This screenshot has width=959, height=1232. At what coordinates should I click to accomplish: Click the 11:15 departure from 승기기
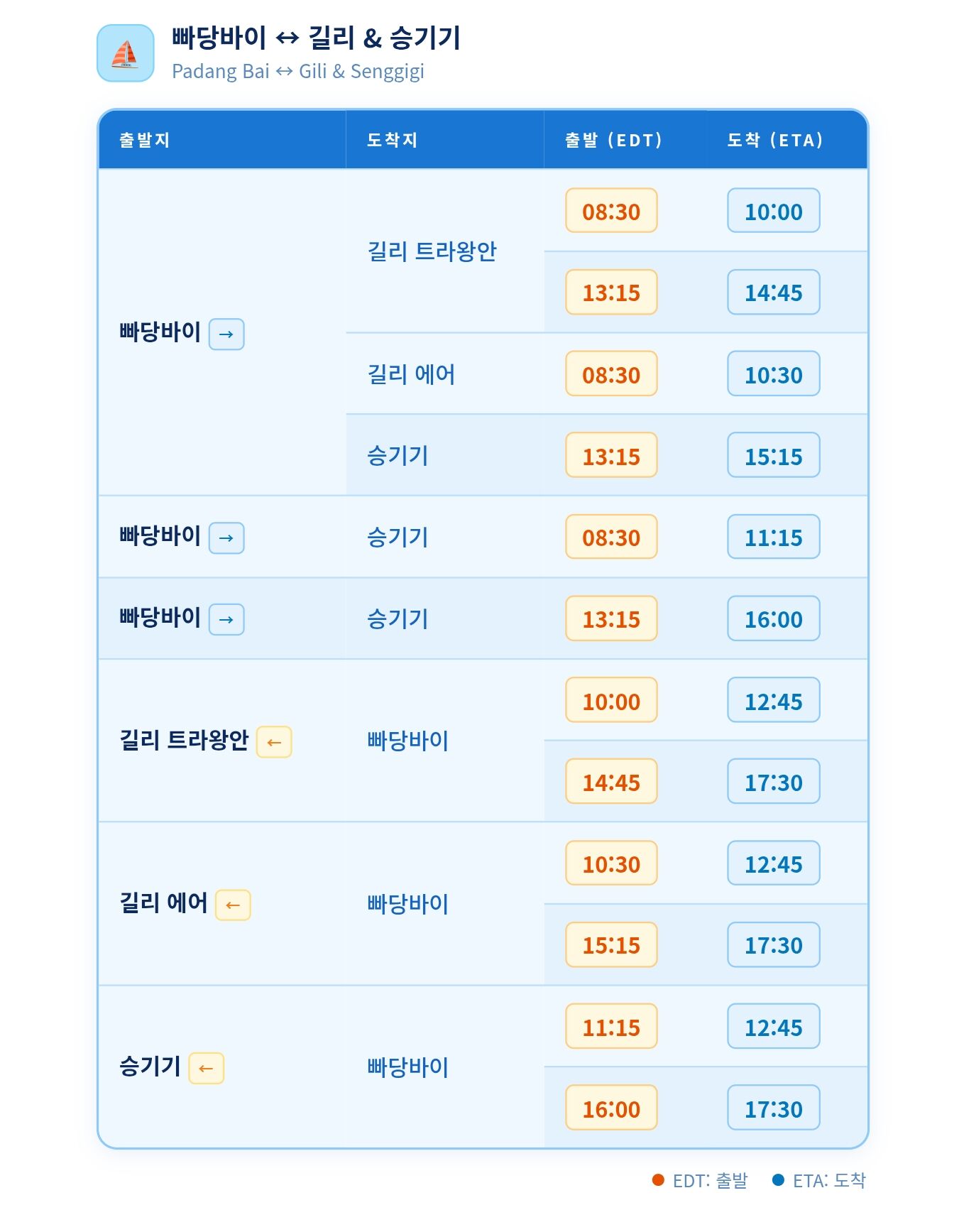click(x=611, y=1027)
